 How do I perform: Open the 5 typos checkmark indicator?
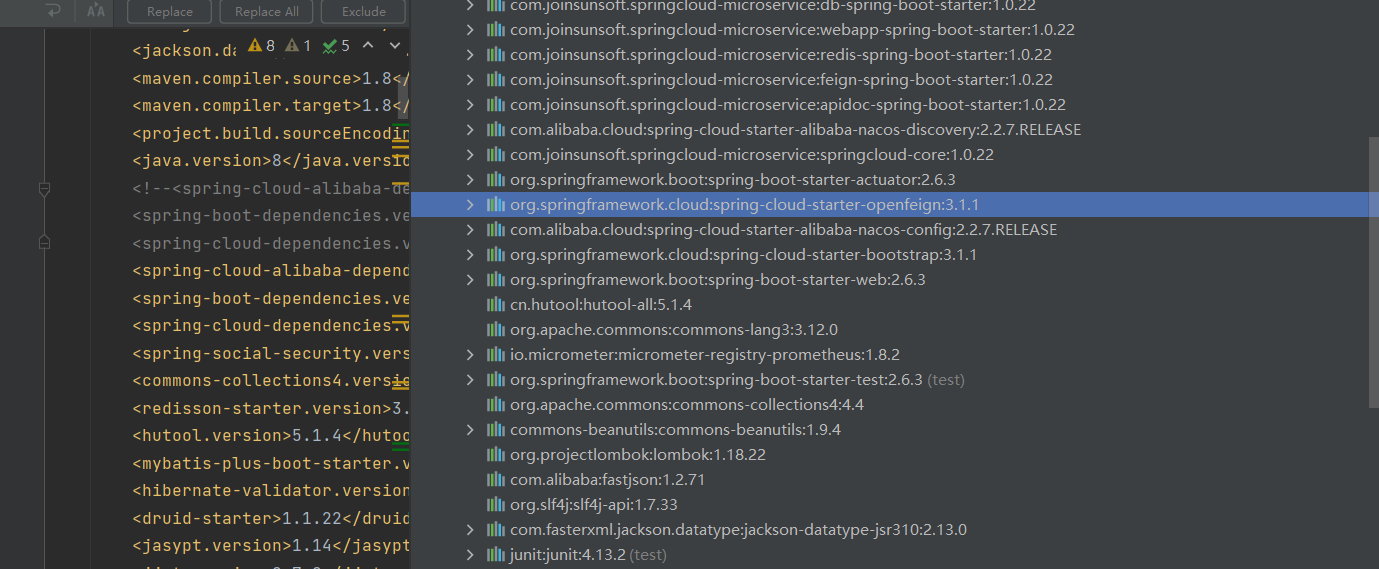336,46
